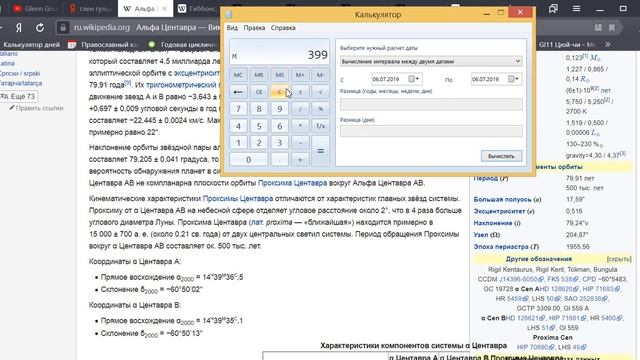Click the M+ memory add key
The image size is (640, 360).
[x=300, y=75]
